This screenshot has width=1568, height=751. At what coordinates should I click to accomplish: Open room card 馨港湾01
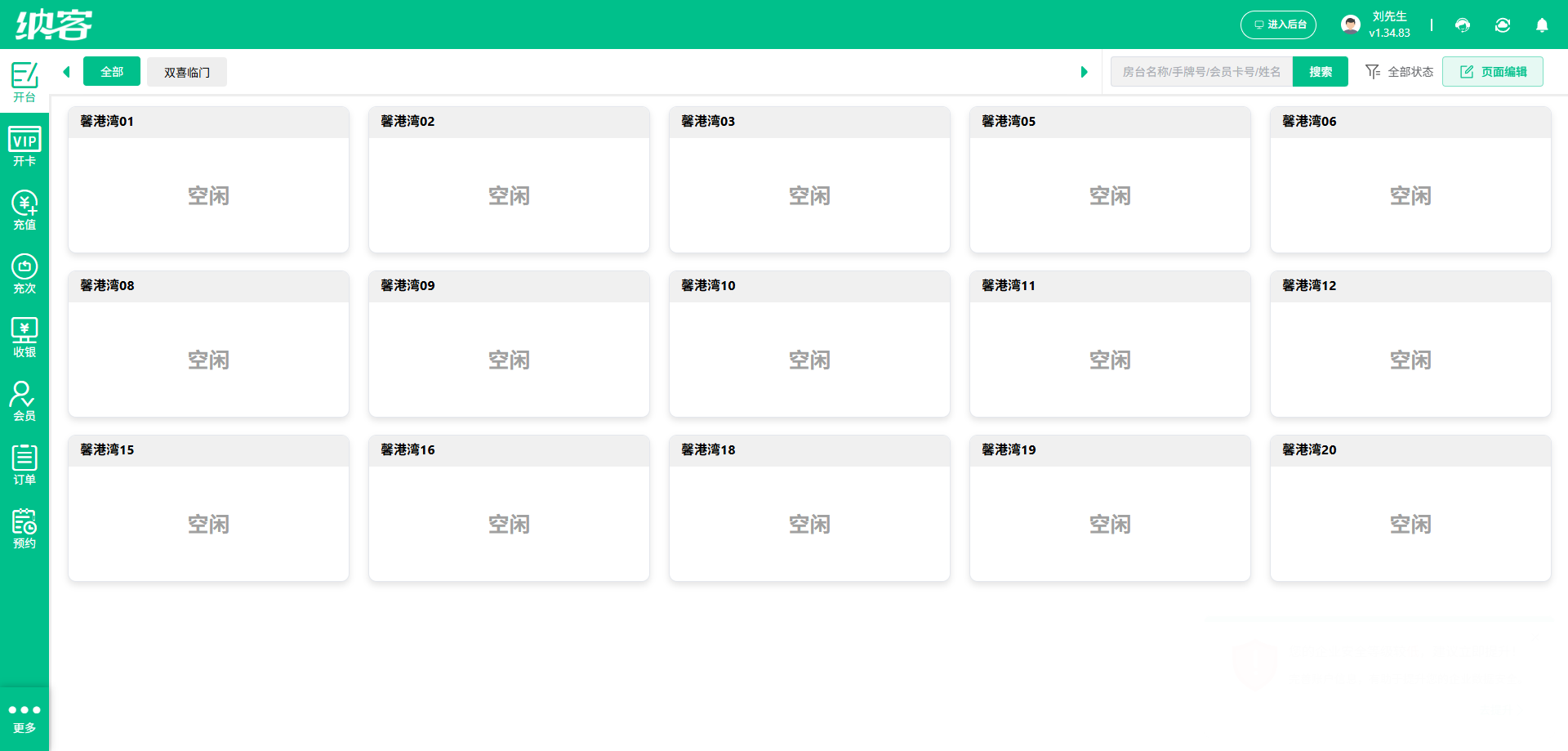(208, 180)
